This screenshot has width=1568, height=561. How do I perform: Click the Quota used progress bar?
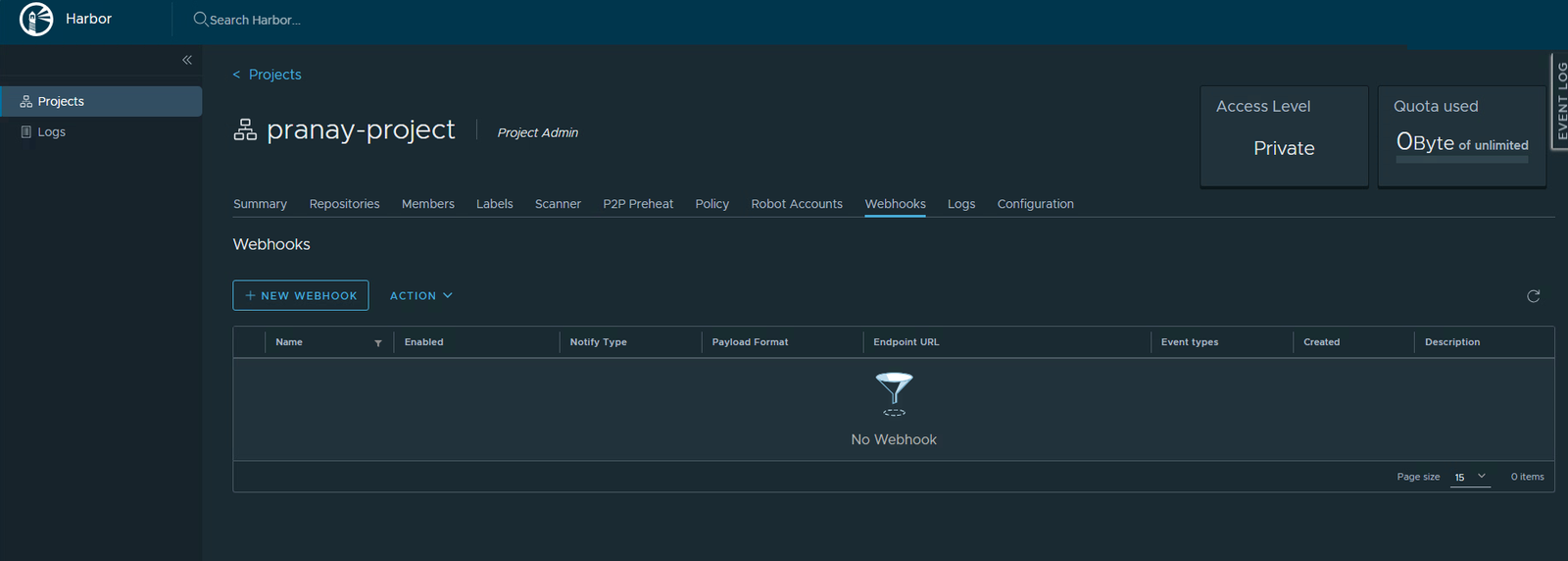pyautogui.click(x=1462, y=160)
